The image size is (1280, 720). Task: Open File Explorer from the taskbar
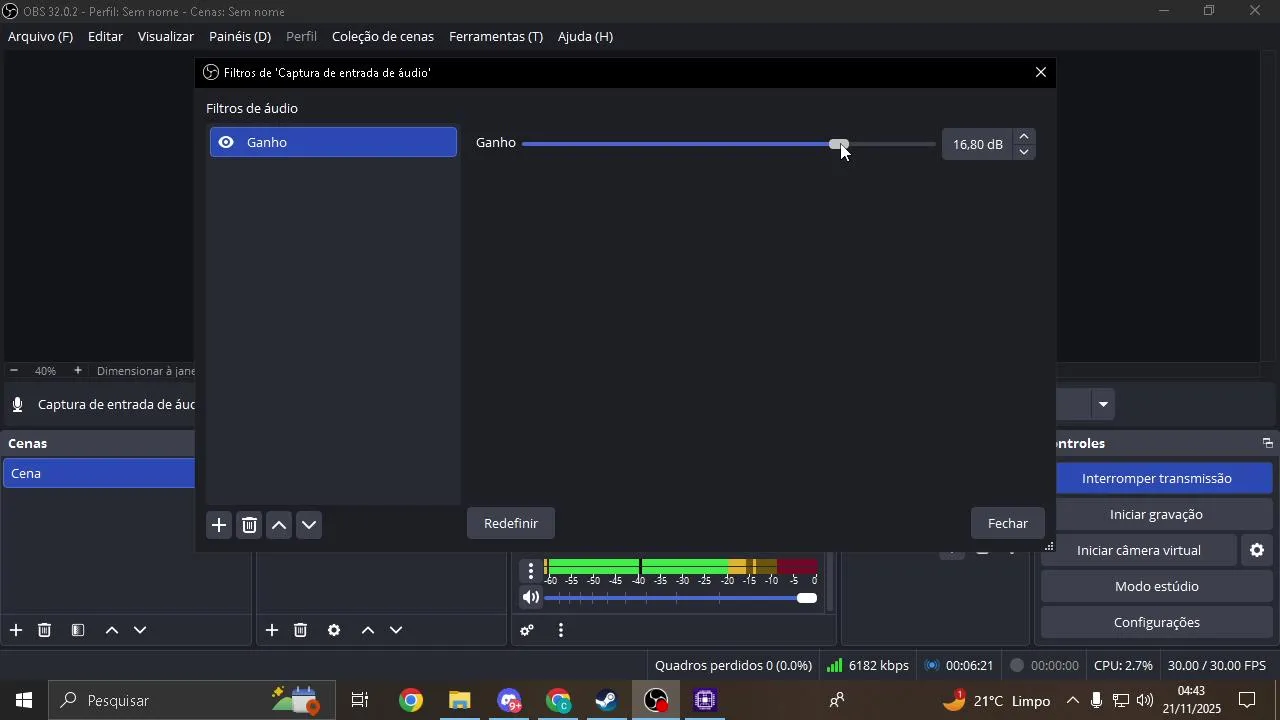tap(460, 700)
